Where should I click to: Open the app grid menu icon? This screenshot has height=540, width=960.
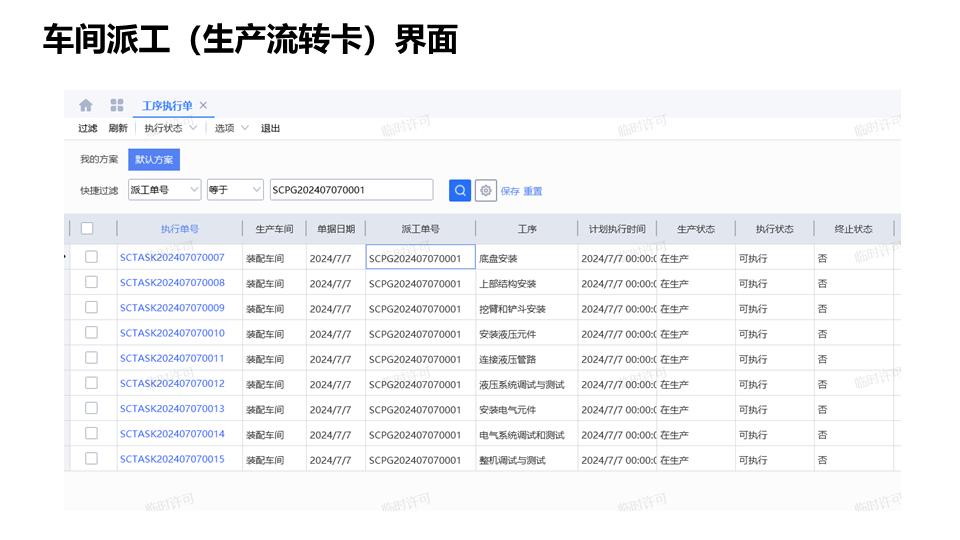click(x=117, y=105)
